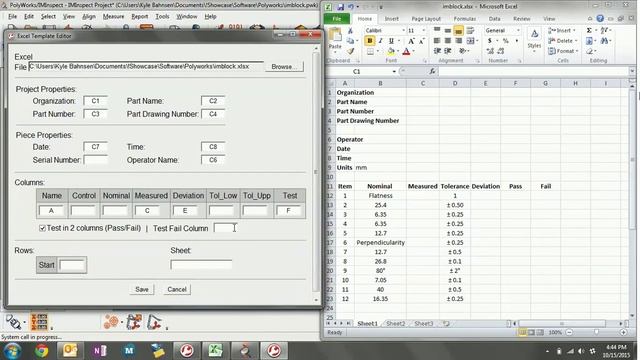Click the Zoom Out minus button in Excel
This screenshot has height=360, width=640.
coord(569,333)
